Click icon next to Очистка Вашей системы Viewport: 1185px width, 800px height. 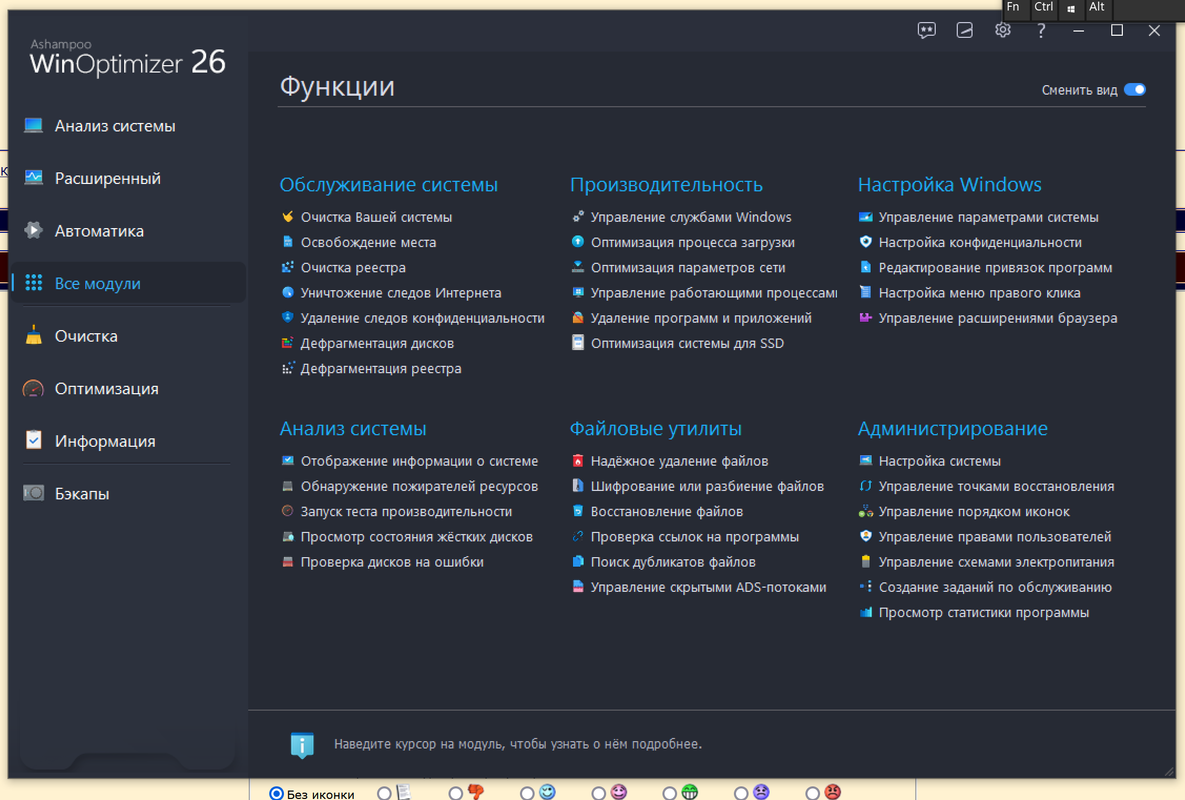pos(287,217)
